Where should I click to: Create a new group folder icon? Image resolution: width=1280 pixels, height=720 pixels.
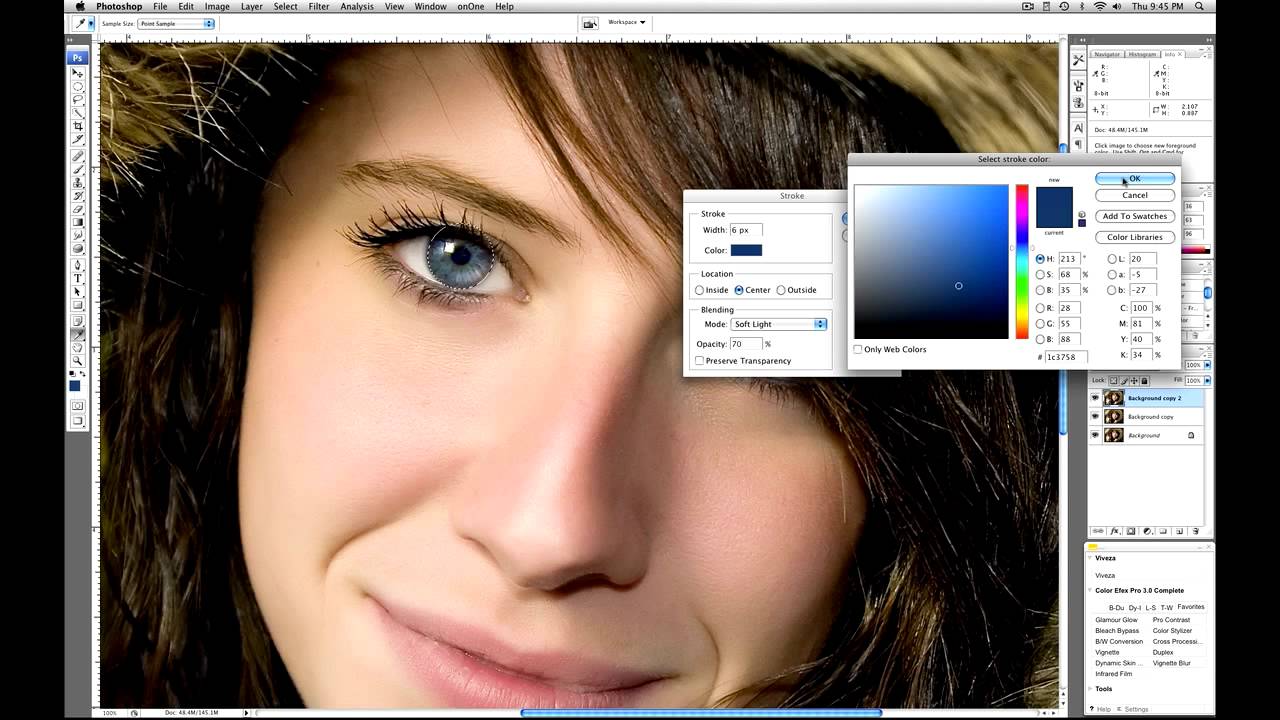(1163, 531)
